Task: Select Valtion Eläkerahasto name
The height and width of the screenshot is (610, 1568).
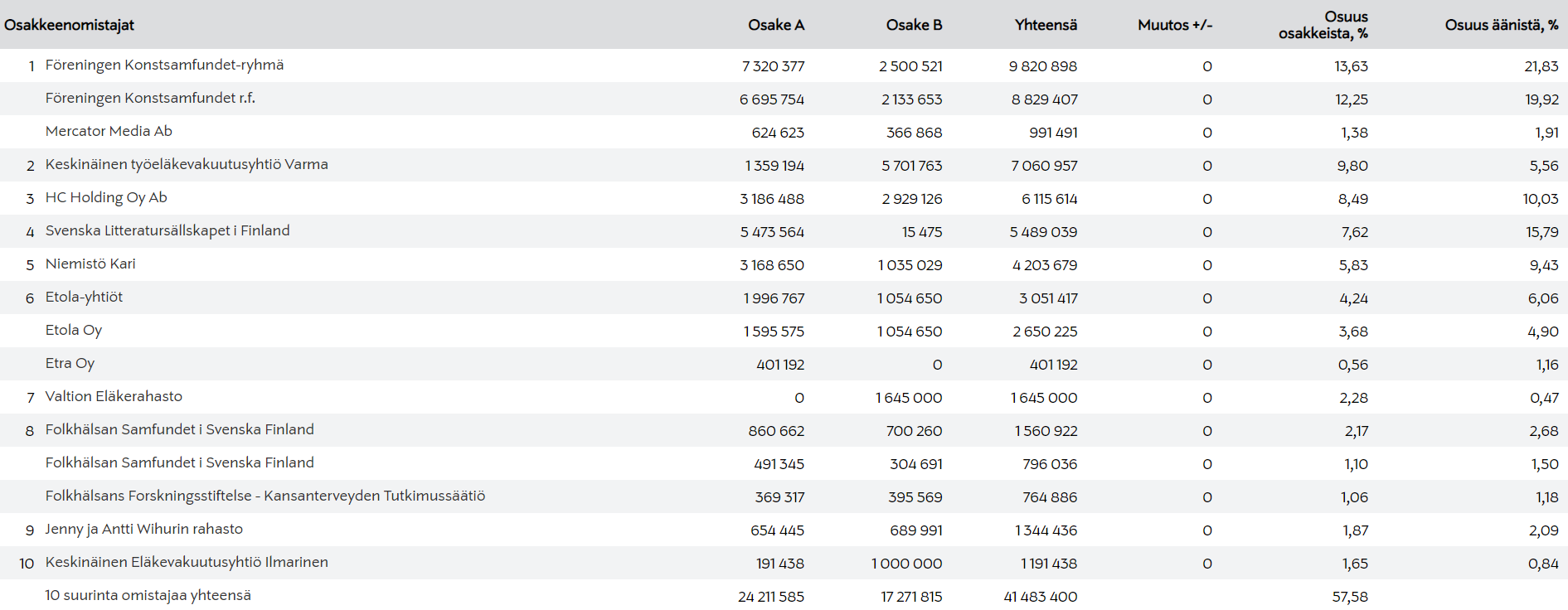Action: pyautogui.click(x=114, y=396)
